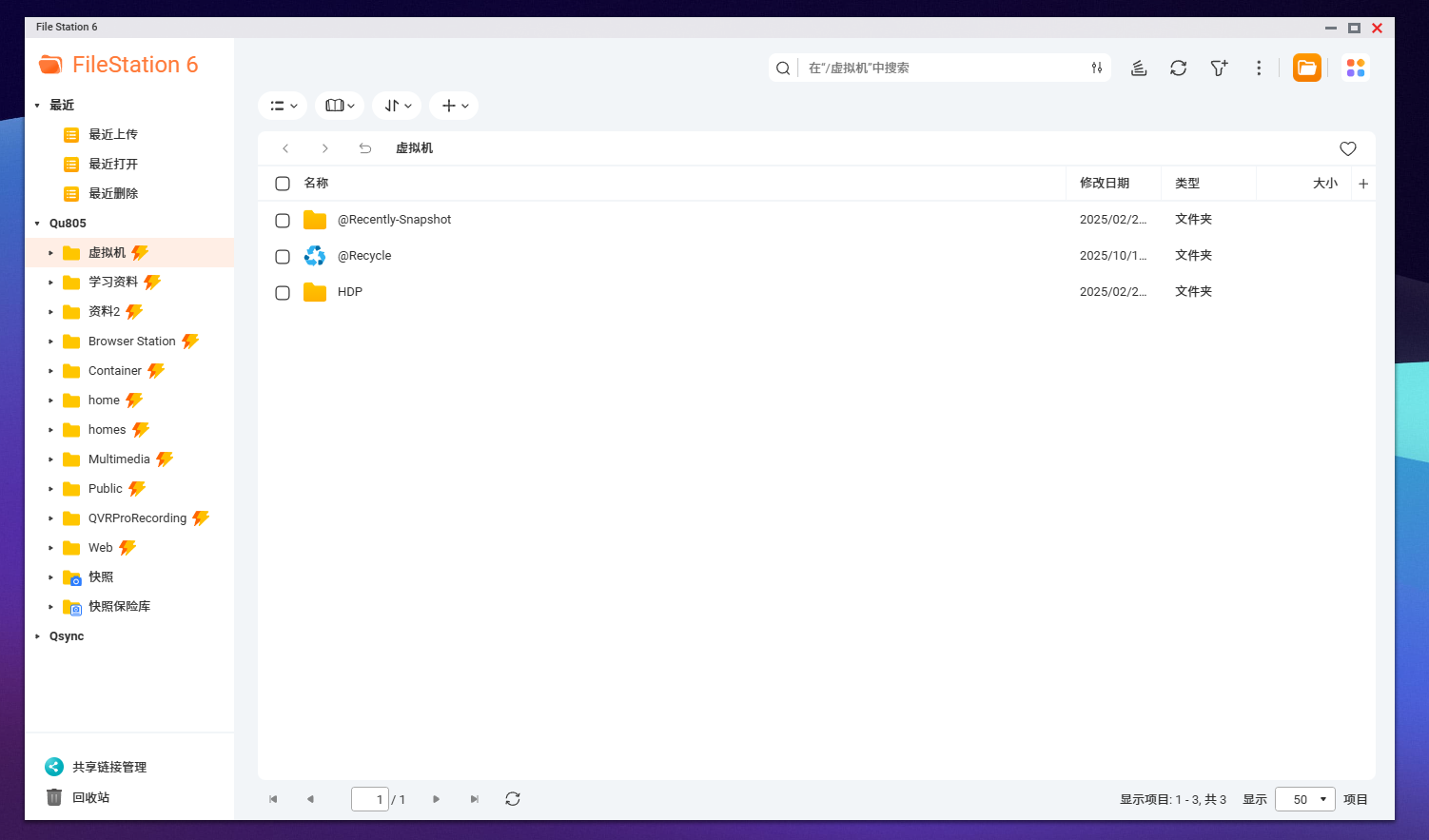This screenshot has height=840, width=1429.
Task: Go to the previous page arrow
Action: [x=310, y=799]
